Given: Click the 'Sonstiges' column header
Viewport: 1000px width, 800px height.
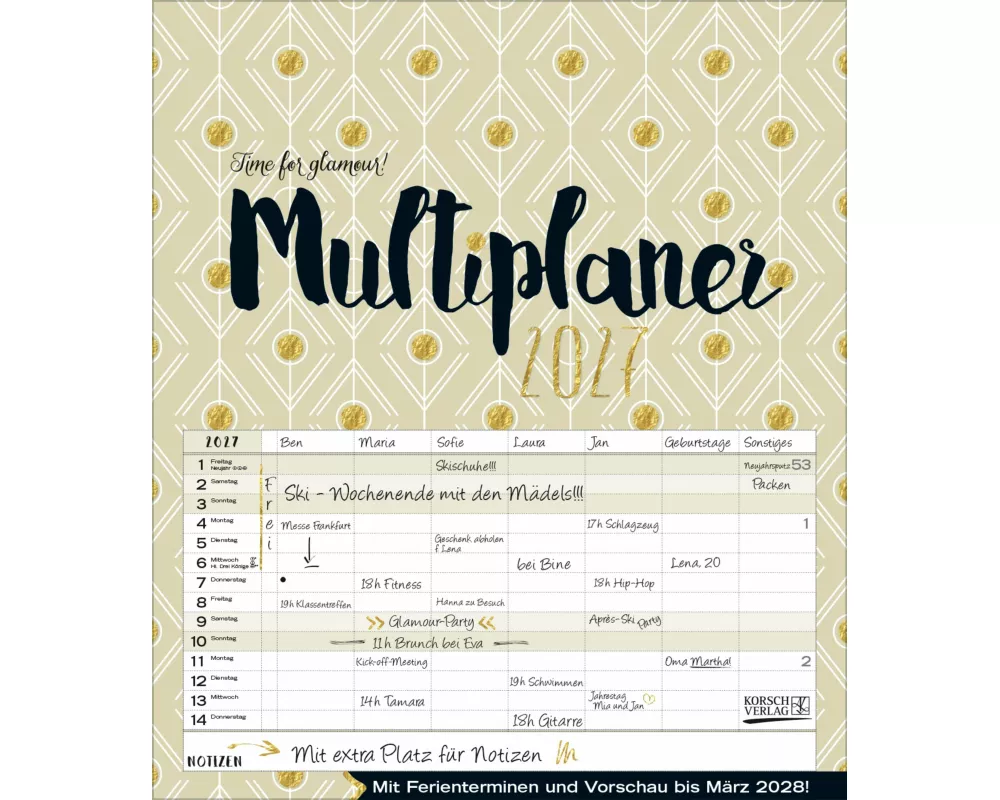Looking at the screenshot, I should click(768, 443).
